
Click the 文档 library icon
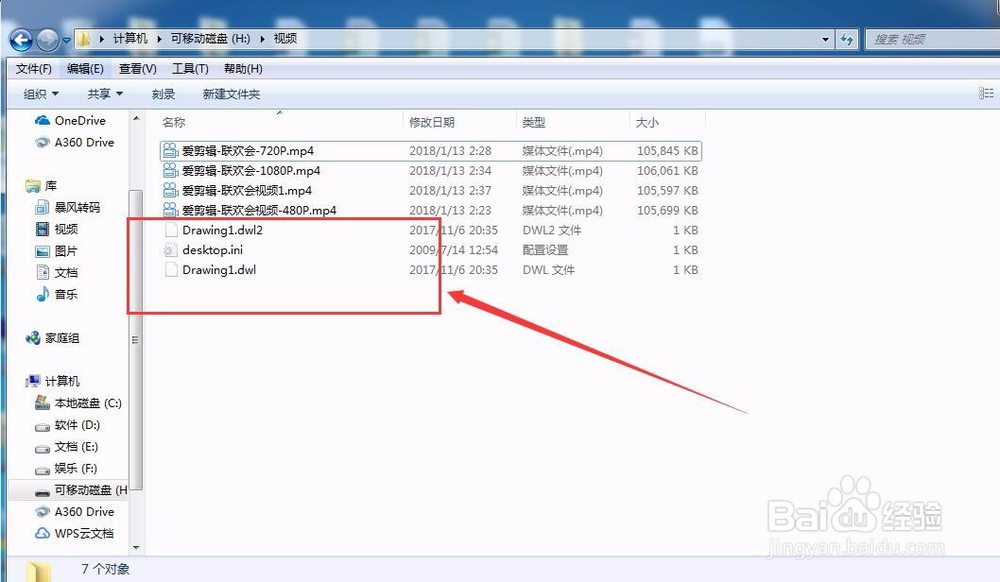(x=42, y=273)
